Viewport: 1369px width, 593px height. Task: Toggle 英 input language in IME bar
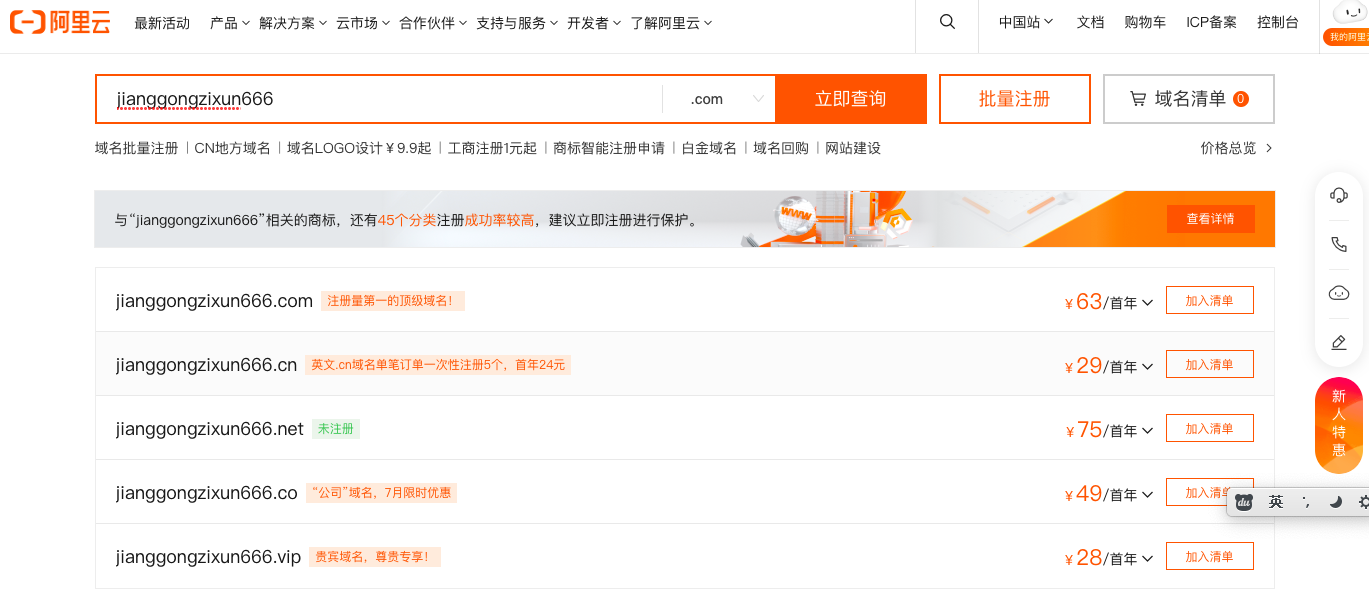(1276, 502)
